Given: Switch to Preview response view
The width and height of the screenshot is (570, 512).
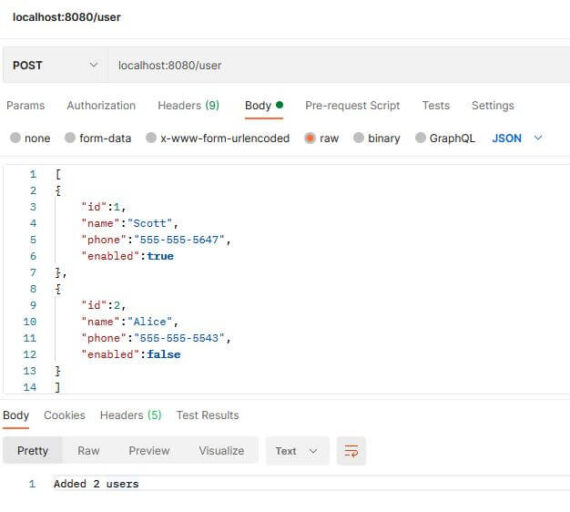Looking at the screenshot, I should (149, 451).
